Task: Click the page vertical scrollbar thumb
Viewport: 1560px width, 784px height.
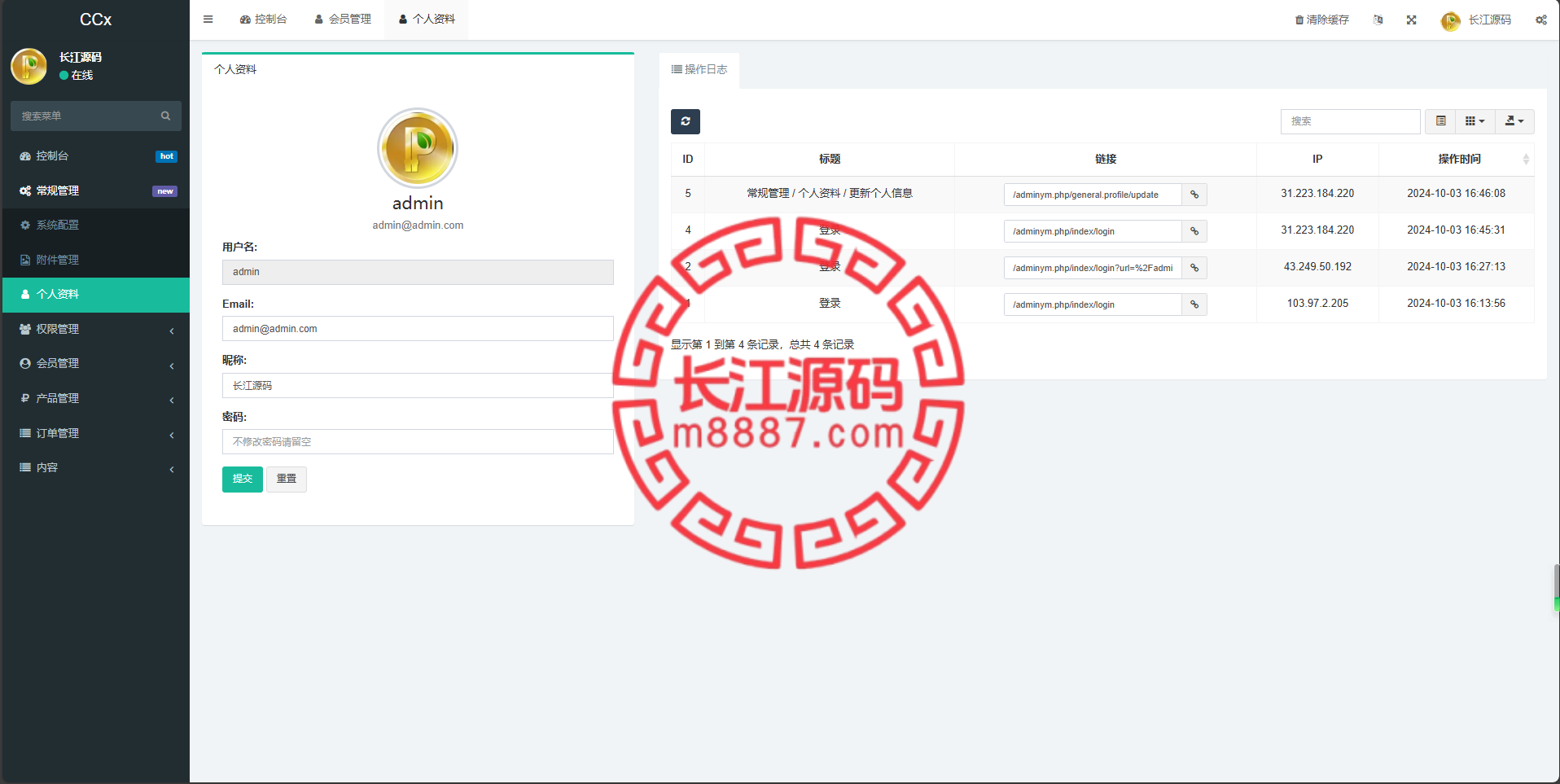Action: pyautogui.click(x=1557, y=588)
